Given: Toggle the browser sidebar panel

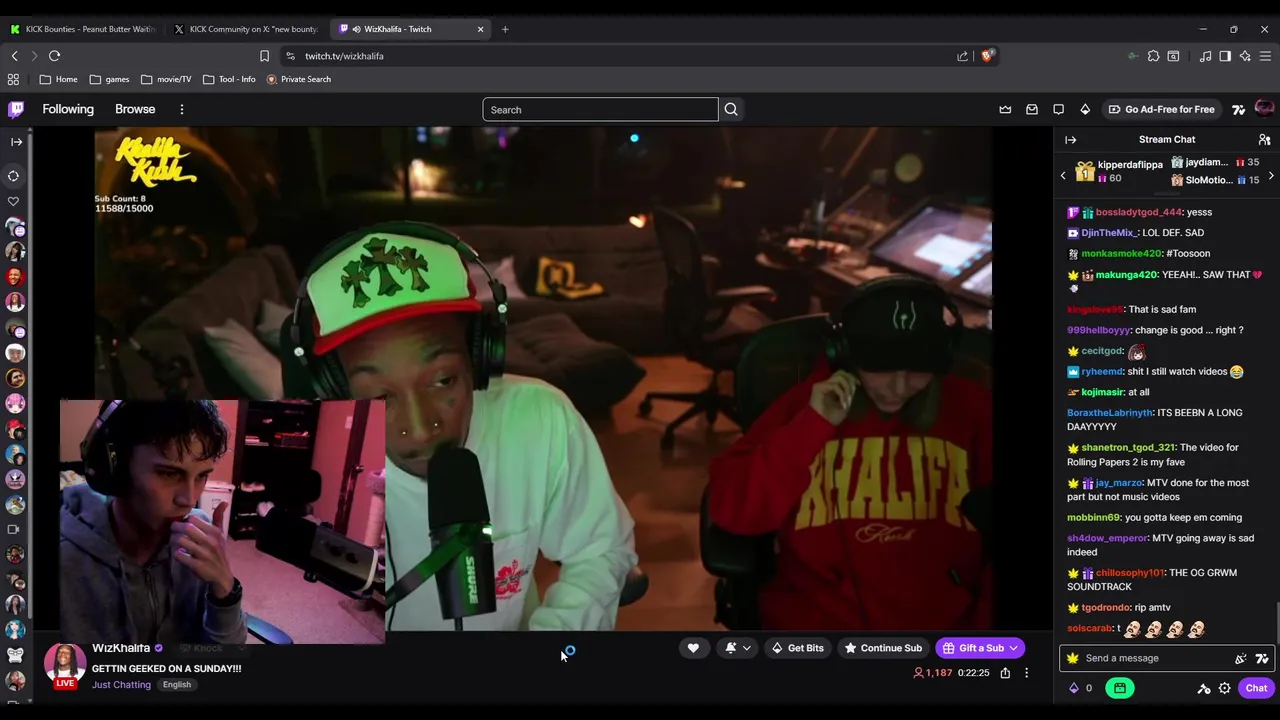Looking at the screenshot, I should click(x=1225, y=56).
